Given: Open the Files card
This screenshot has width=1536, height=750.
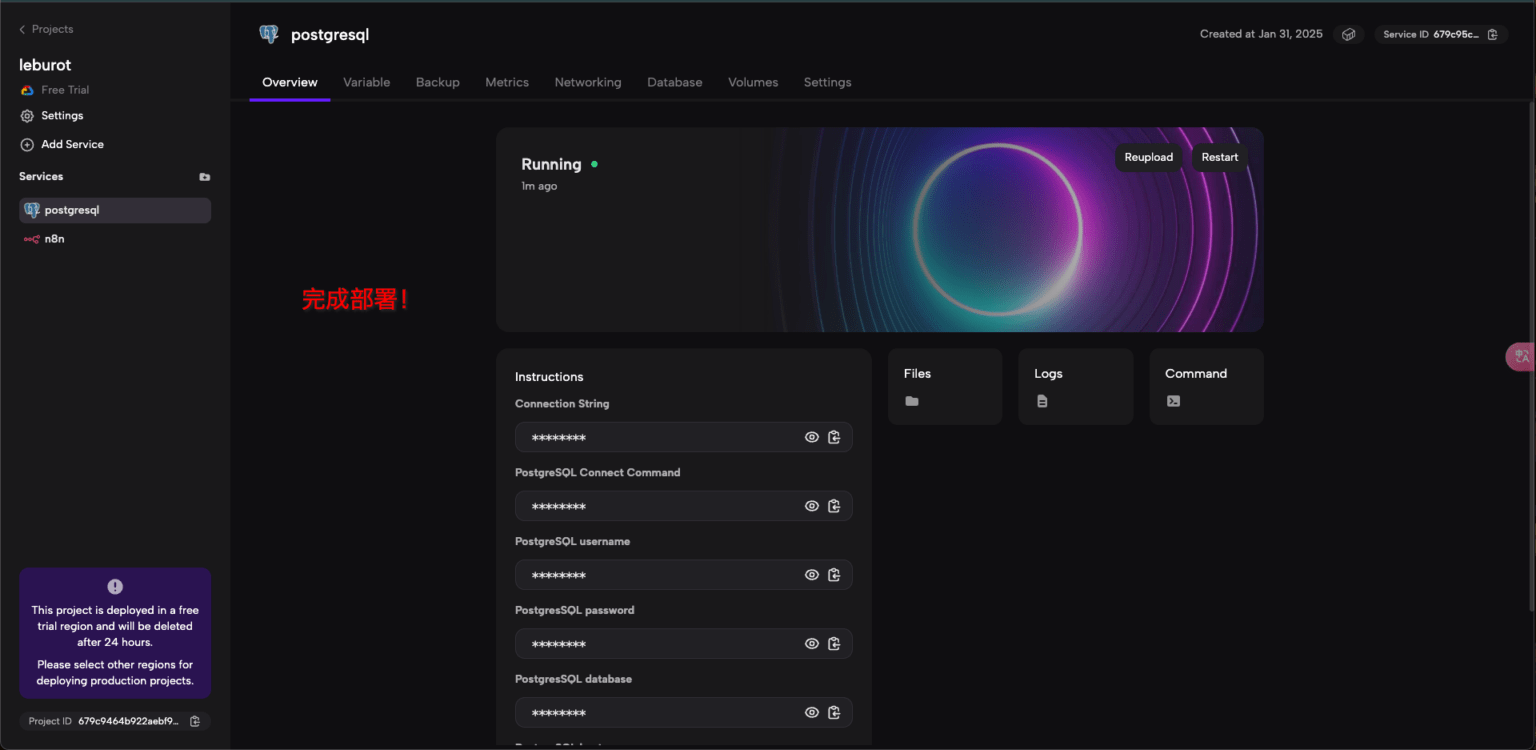Looking at the screenshot, I should point(945,387).
